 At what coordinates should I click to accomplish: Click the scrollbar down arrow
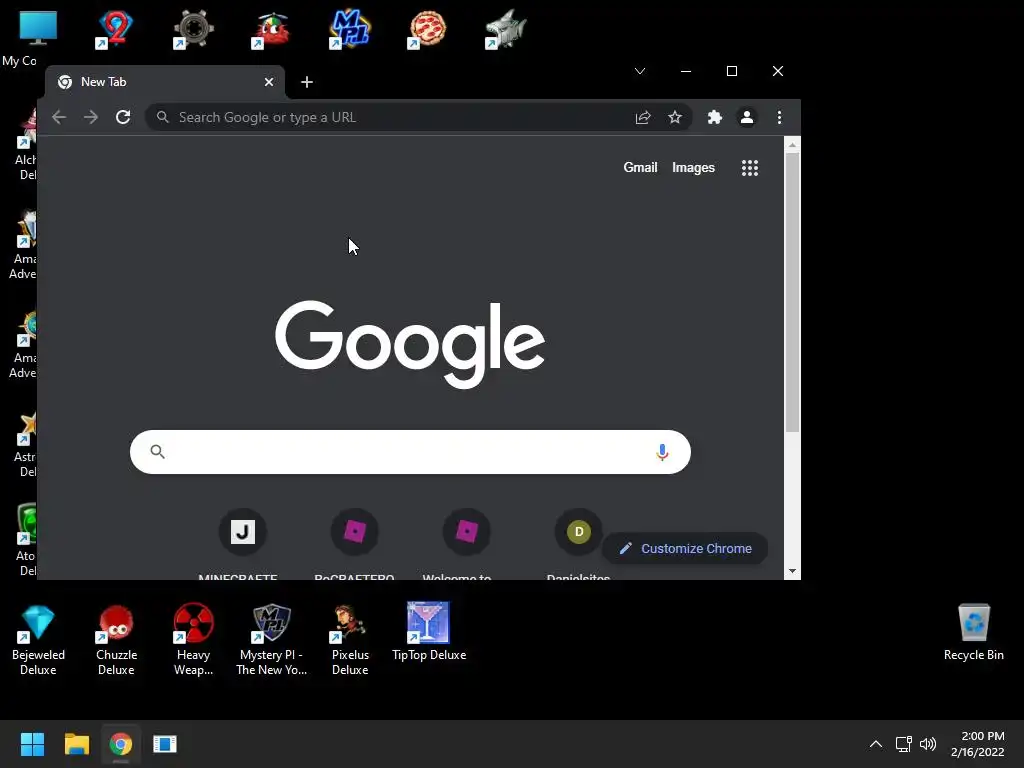[x=792, y=571]
